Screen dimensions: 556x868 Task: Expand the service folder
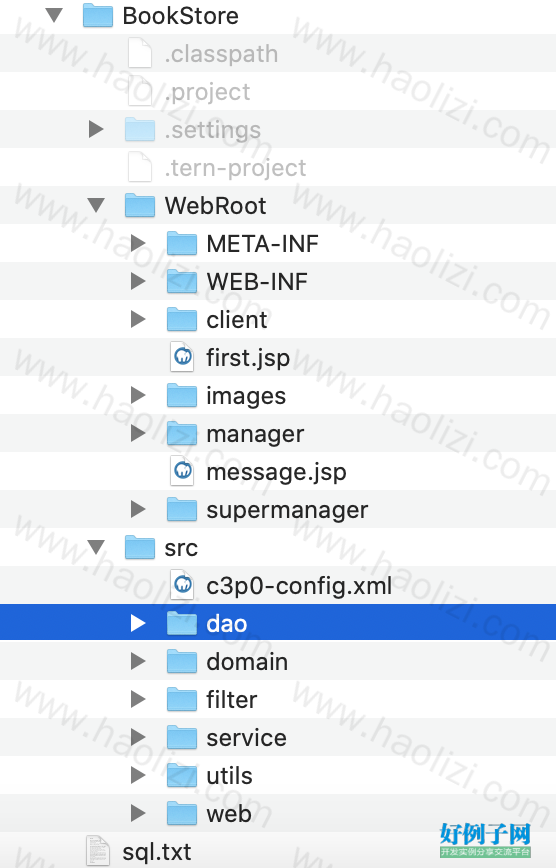click(x=138, y=737)
